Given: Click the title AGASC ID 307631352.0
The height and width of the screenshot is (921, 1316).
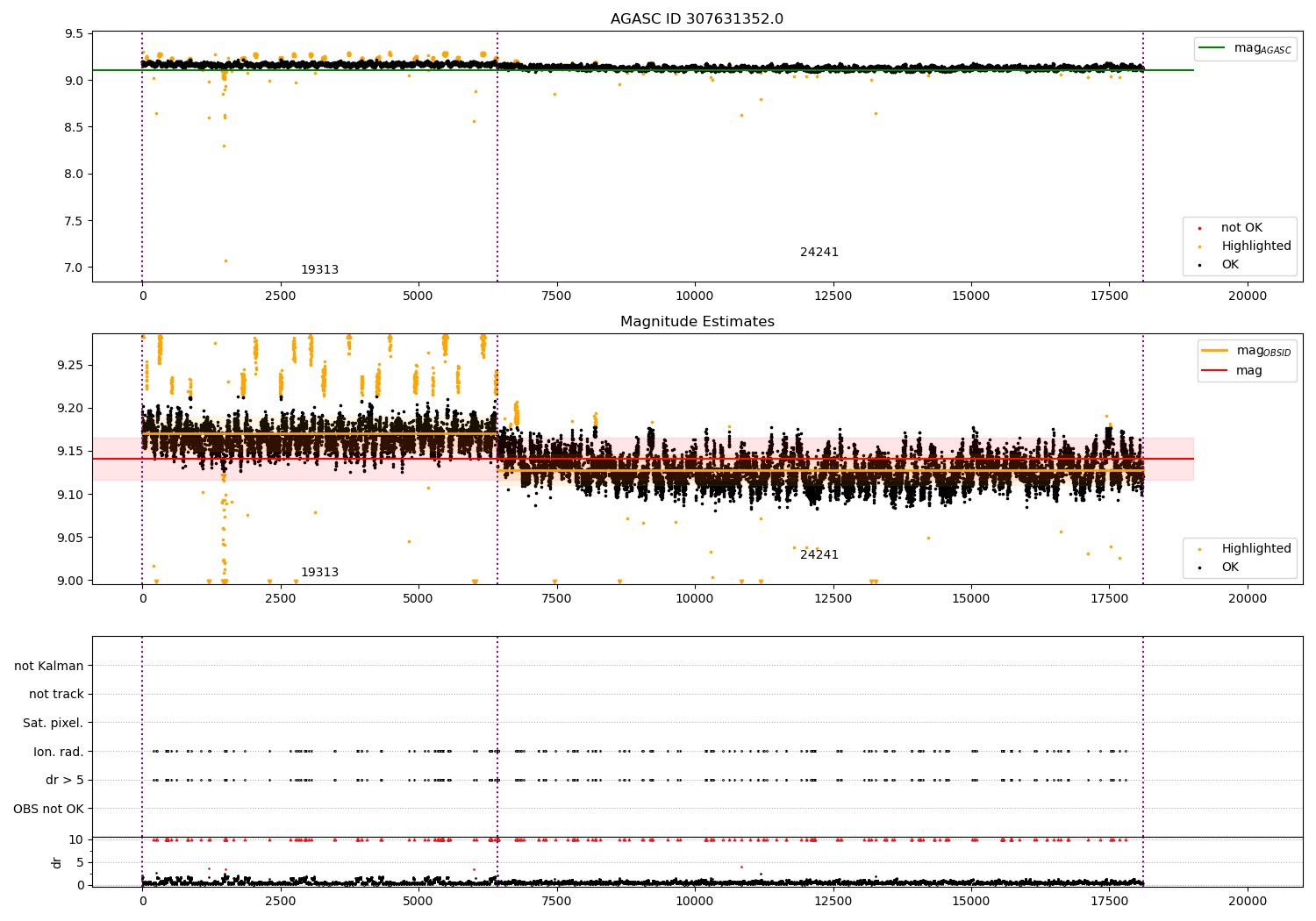Looking at the screenshot, I should (x=697, y=19).
